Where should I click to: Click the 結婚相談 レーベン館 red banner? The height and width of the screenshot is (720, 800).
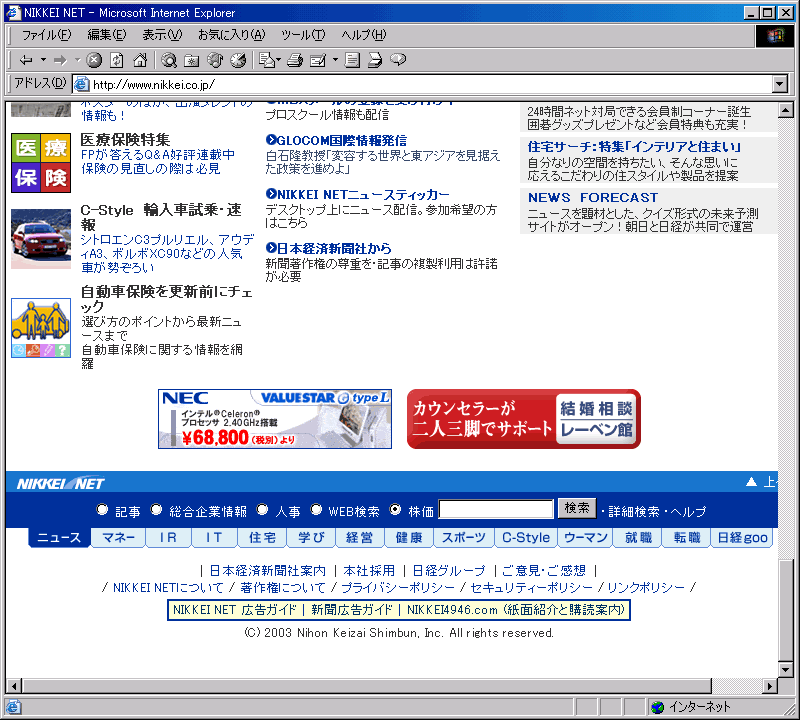pyautogui.click(x=523, y=419)
